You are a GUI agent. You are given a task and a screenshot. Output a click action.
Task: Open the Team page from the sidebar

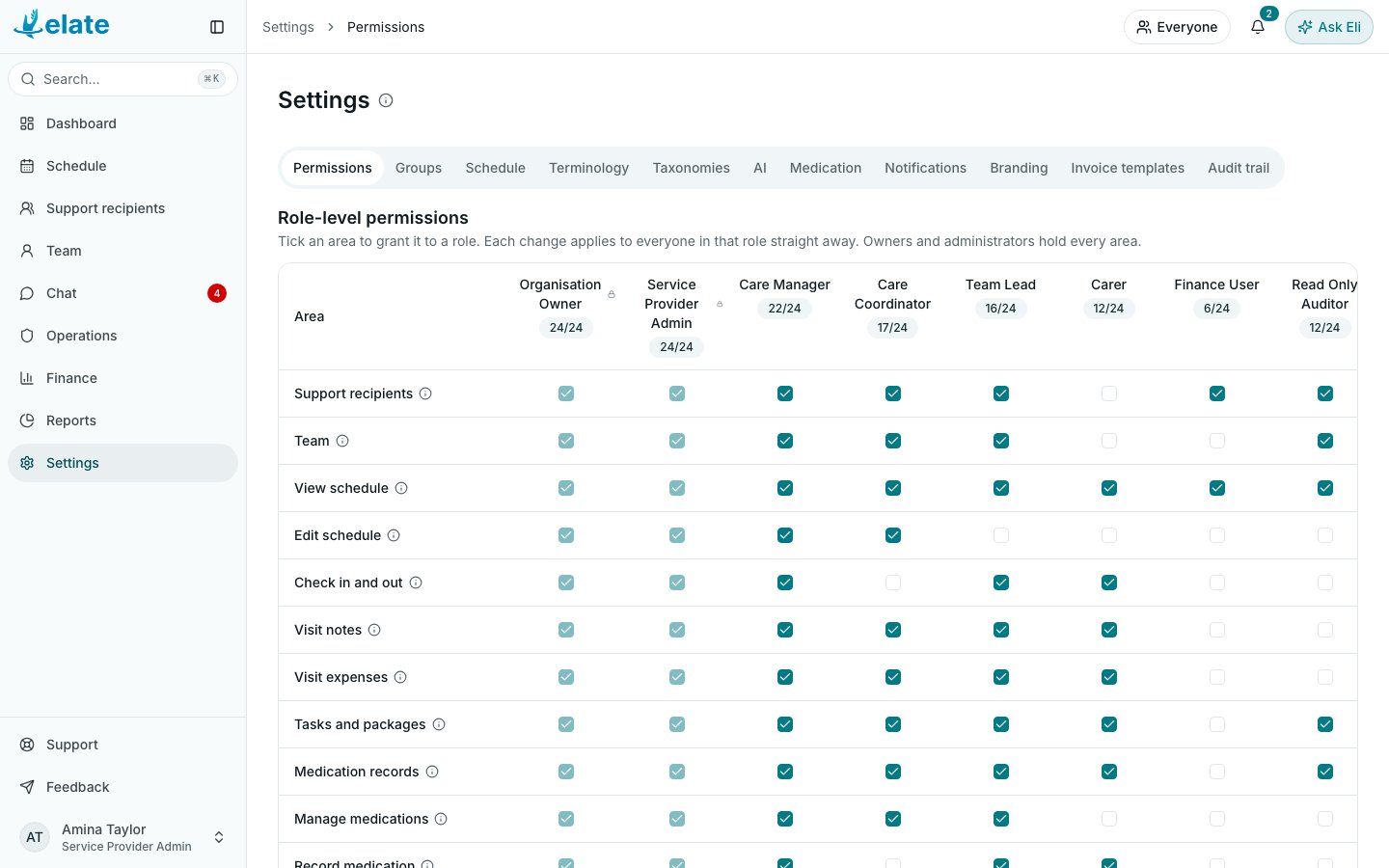[123, 251]
